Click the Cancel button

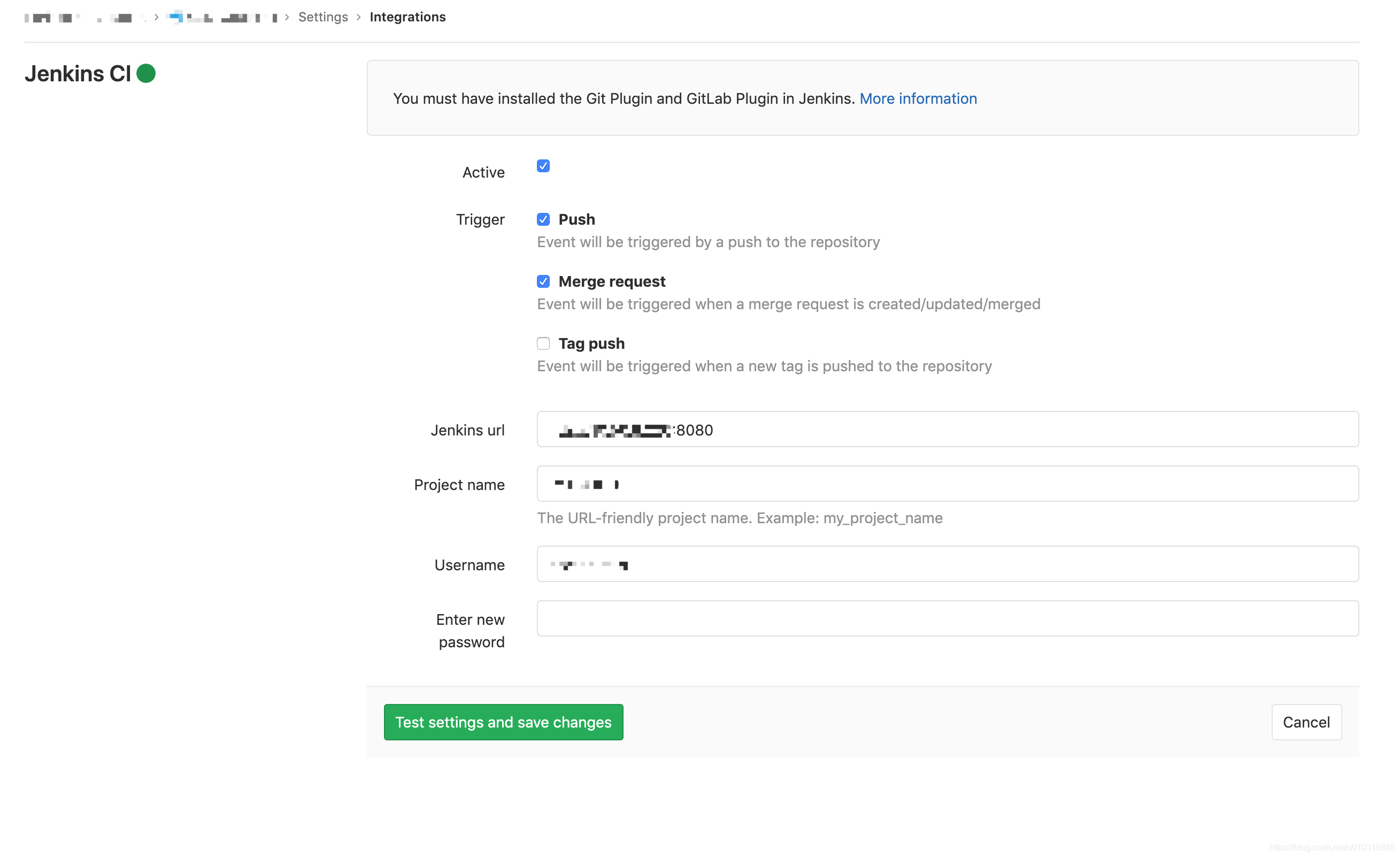(x=1306, y=721)
